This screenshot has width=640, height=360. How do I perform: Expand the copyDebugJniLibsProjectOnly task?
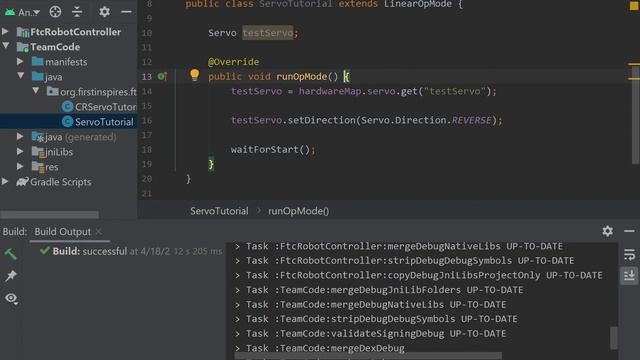(238, 276)
